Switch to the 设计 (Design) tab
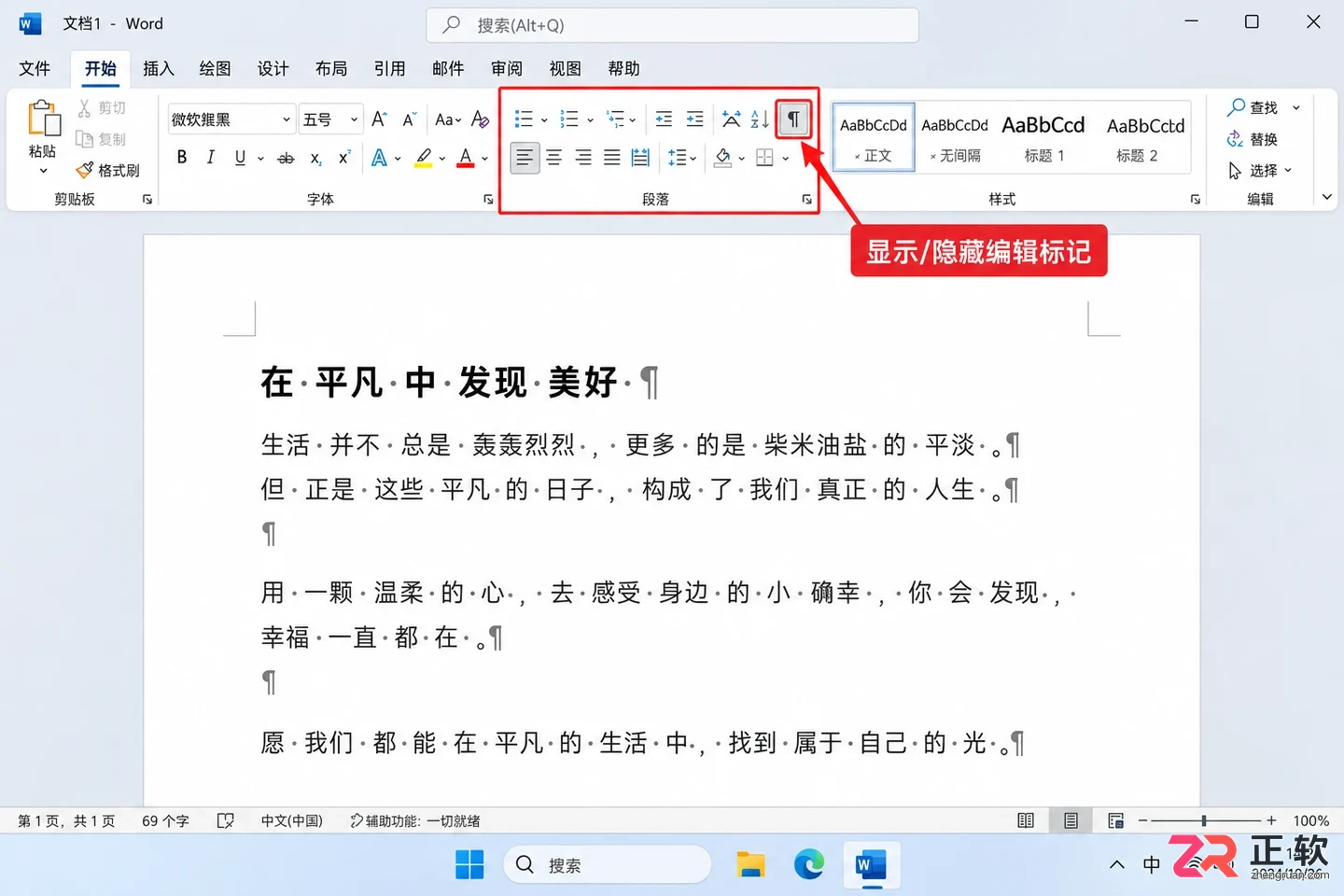Screen dimensions: 1344x896 273,68
